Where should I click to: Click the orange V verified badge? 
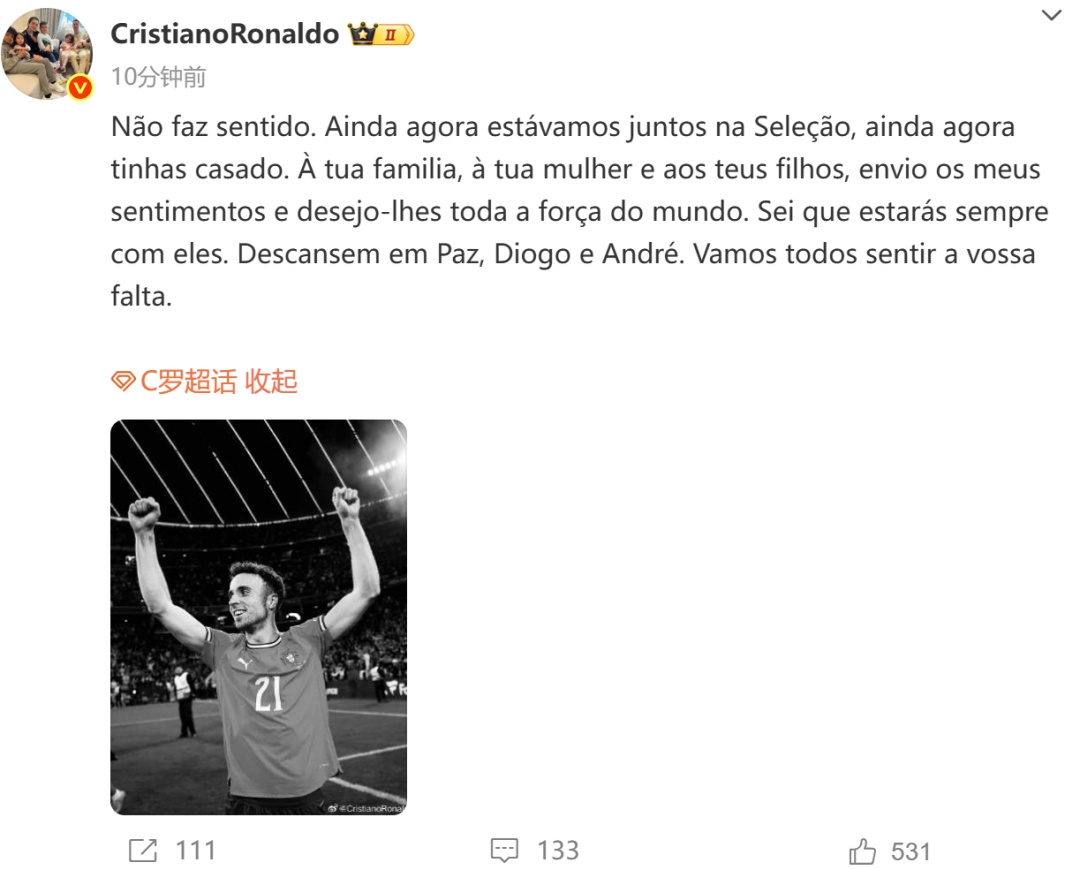[x=81, y=87]
